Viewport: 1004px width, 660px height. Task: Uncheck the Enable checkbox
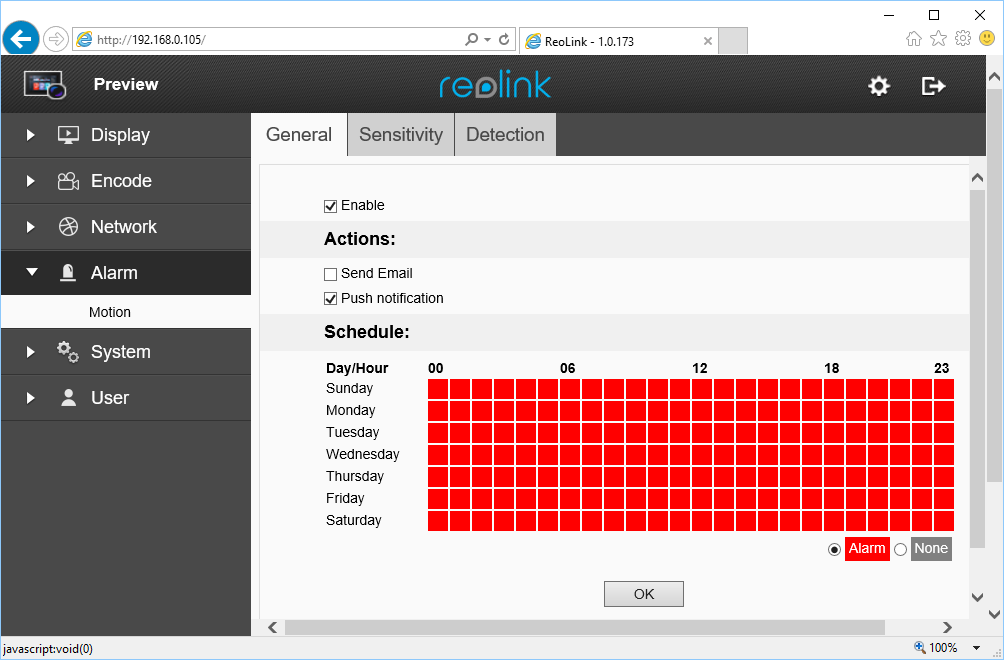(x=331, y=206)
